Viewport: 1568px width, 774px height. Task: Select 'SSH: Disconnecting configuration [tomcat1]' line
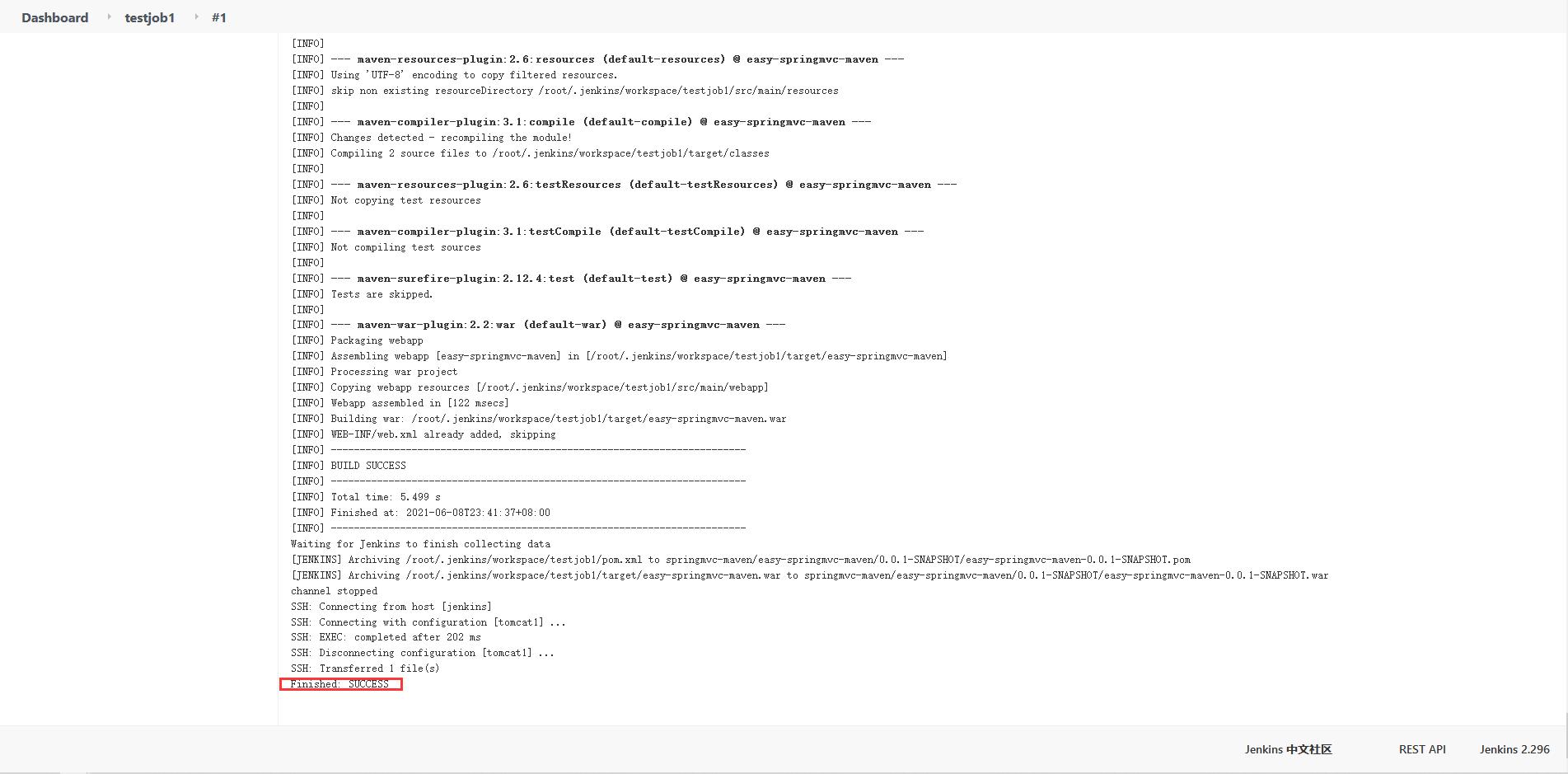click(x=423, y=653)
